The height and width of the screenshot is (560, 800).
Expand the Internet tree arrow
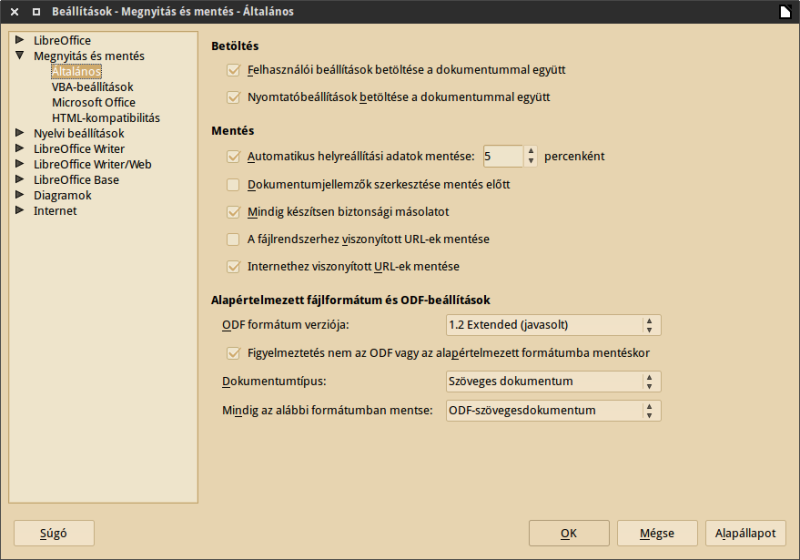pos(19,211)
